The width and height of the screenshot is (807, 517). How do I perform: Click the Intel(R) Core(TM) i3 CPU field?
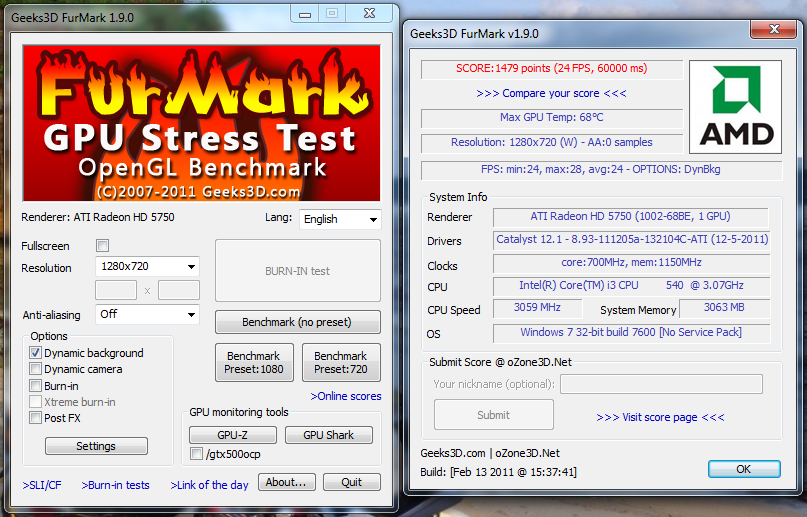[631, 286]
